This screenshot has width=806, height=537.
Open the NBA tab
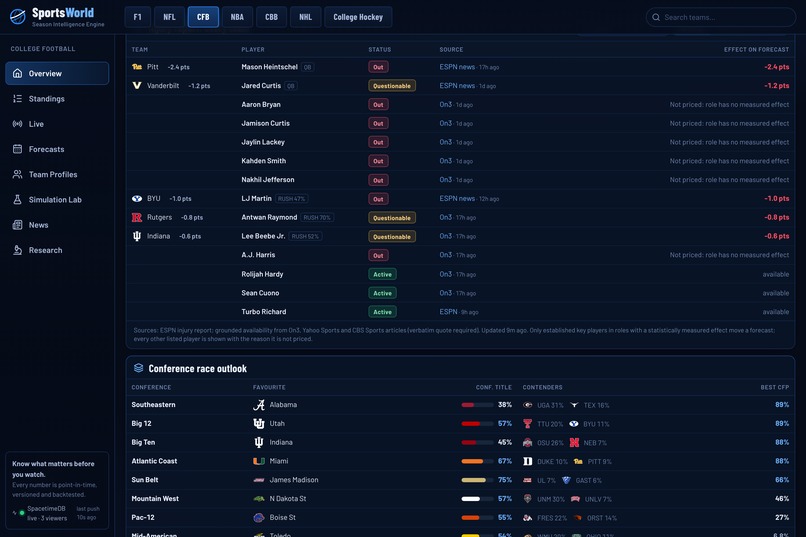237,17
